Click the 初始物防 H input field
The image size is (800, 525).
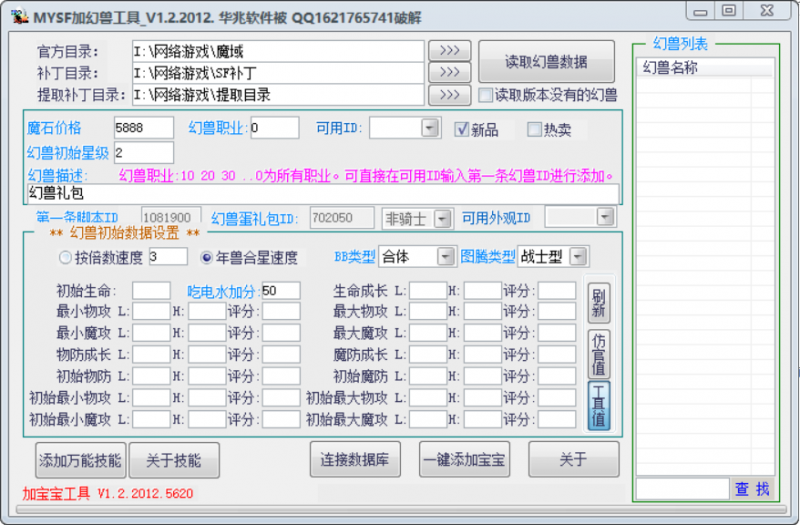(207, 376)
